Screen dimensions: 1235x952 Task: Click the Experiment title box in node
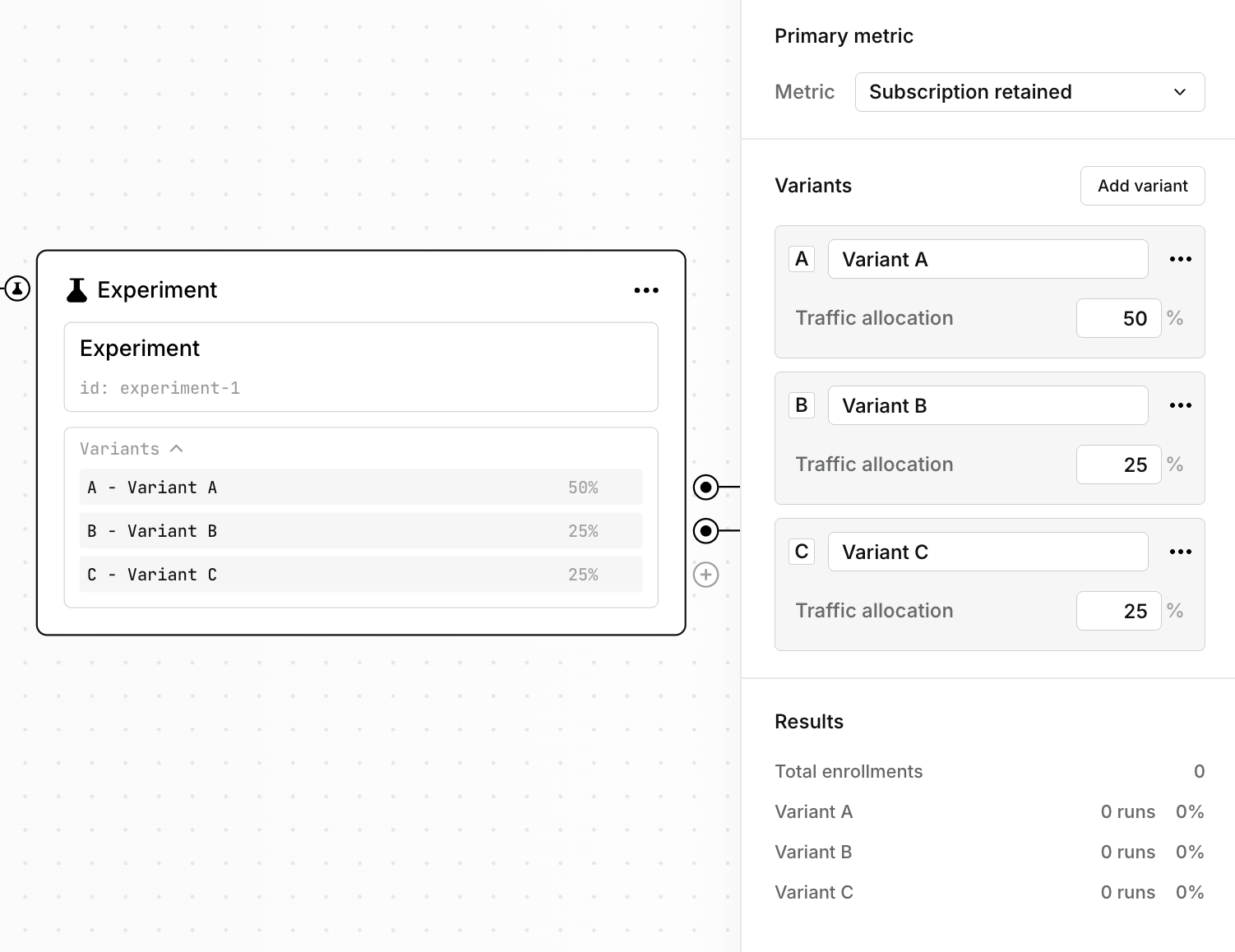(361, 367)
